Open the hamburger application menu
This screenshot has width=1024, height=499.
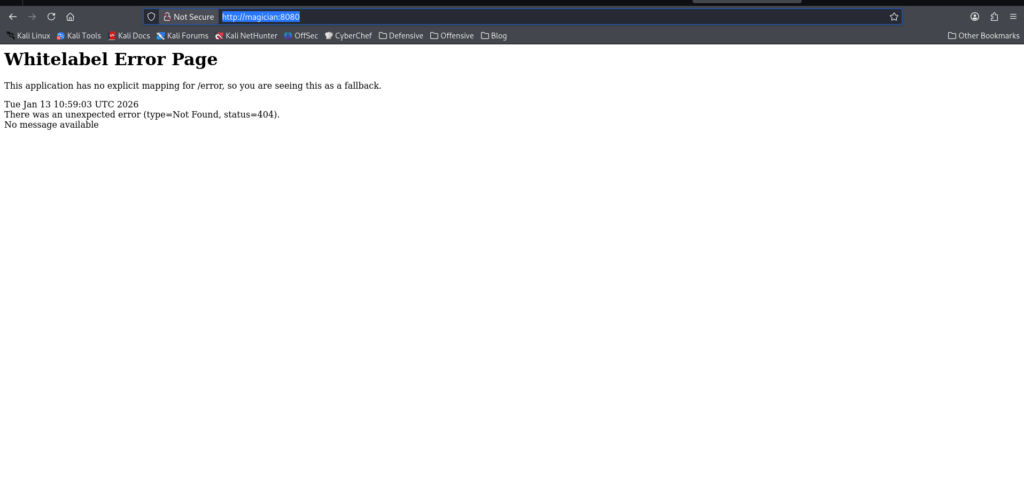pos(1013,17)
